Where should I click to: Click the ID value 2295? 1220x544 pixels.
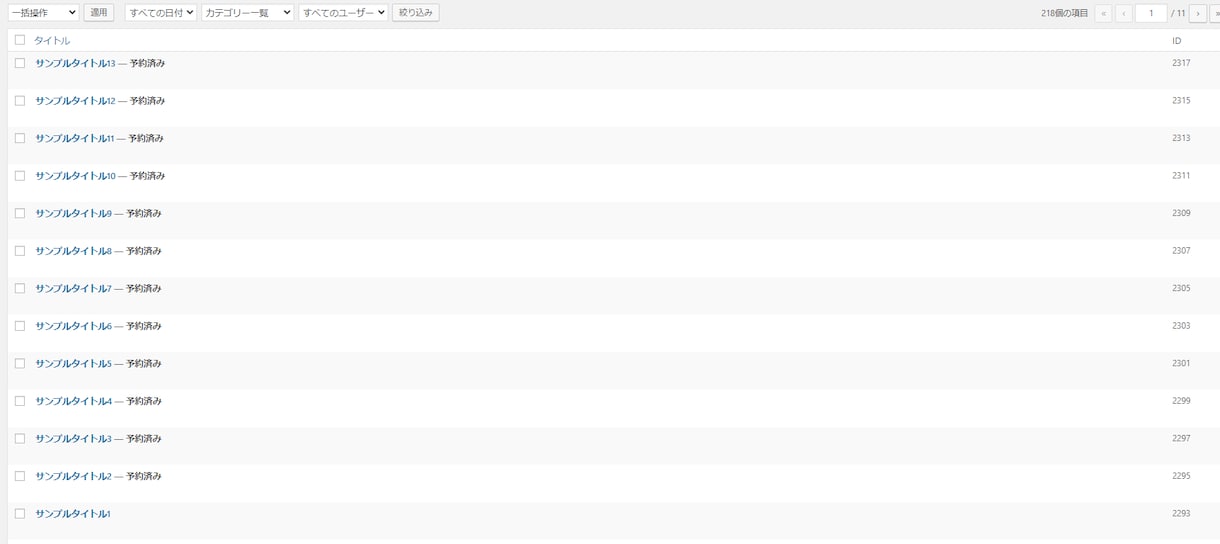coord(1181,476)
